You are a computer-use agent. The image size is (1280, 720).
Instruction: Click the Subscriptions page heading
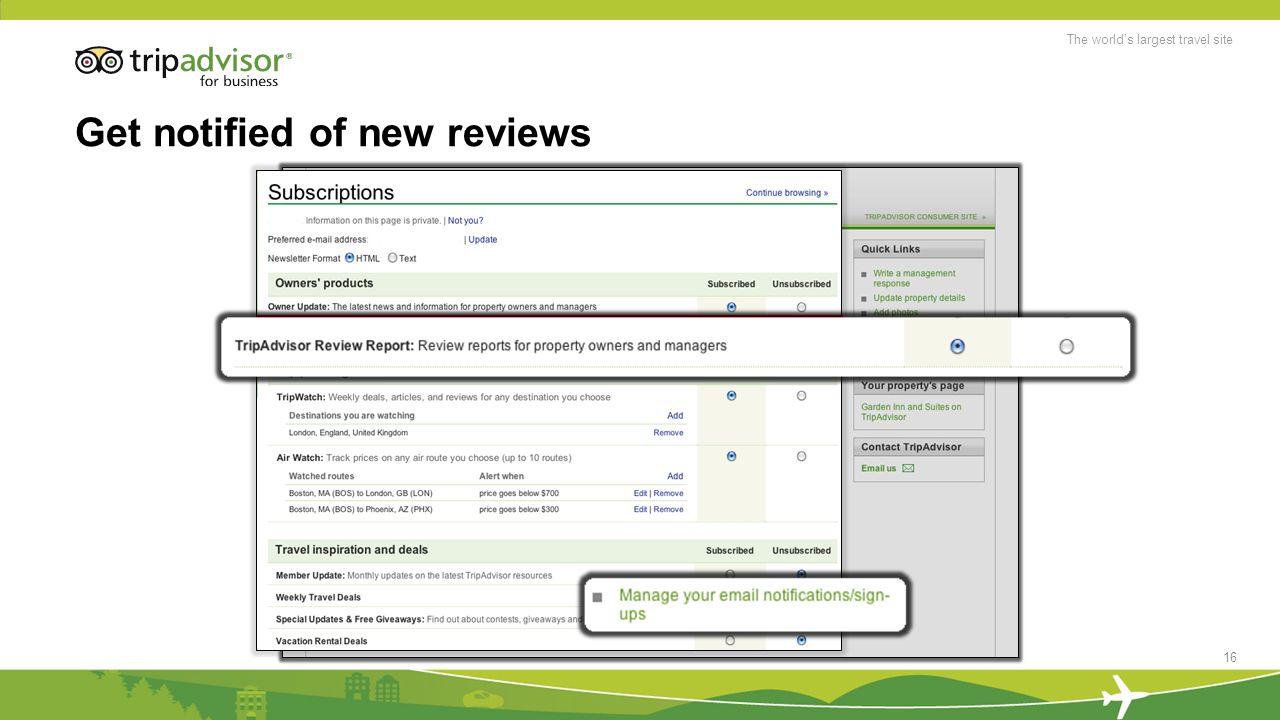[x=331, y=192]
